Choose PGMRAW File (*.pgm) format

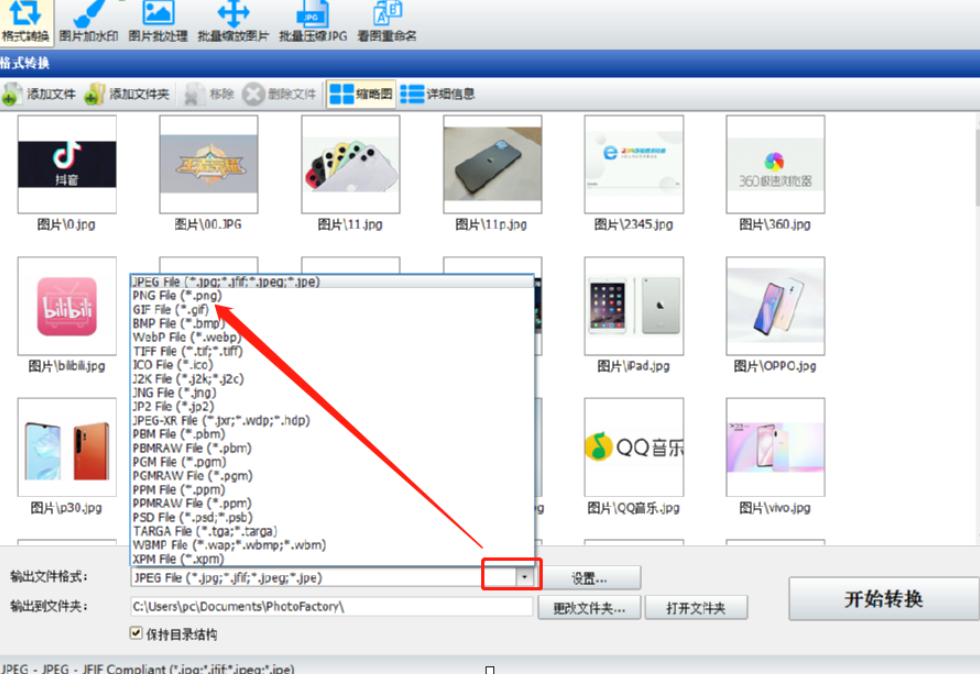pos(332,476)
